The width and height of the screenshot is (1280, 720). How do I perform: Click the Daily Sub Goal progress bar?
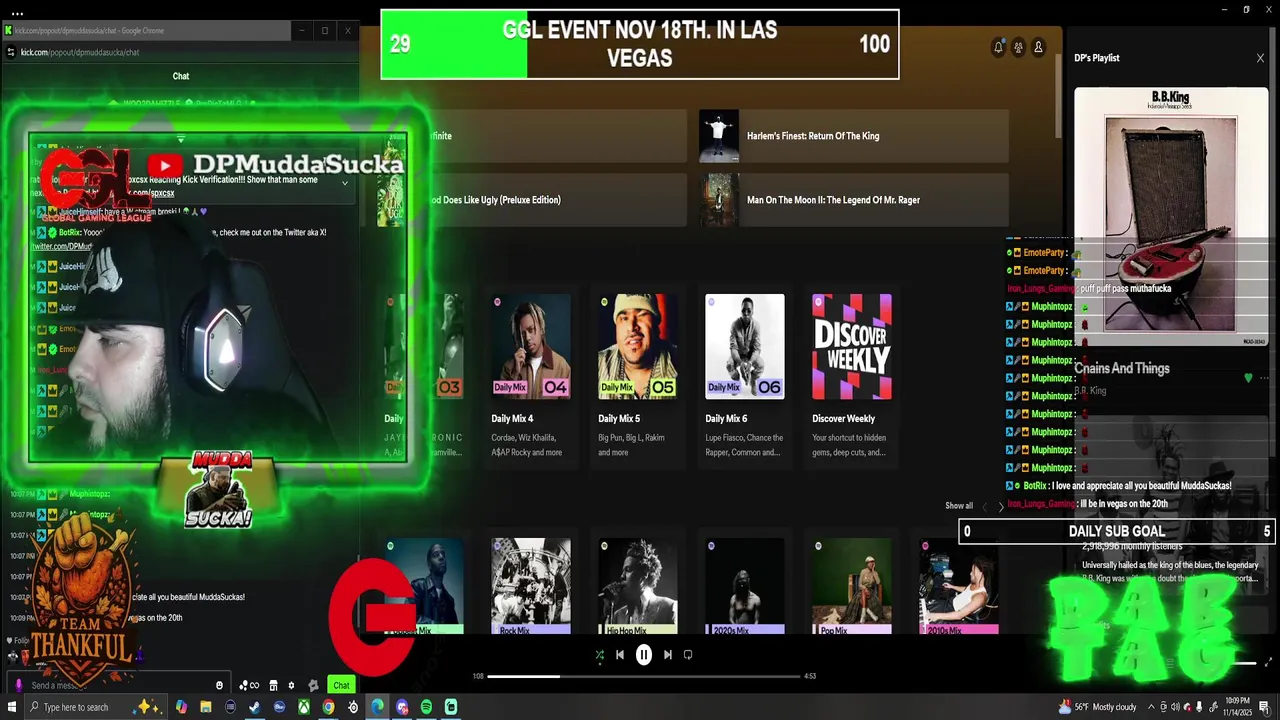click(x=1116, y=532)
